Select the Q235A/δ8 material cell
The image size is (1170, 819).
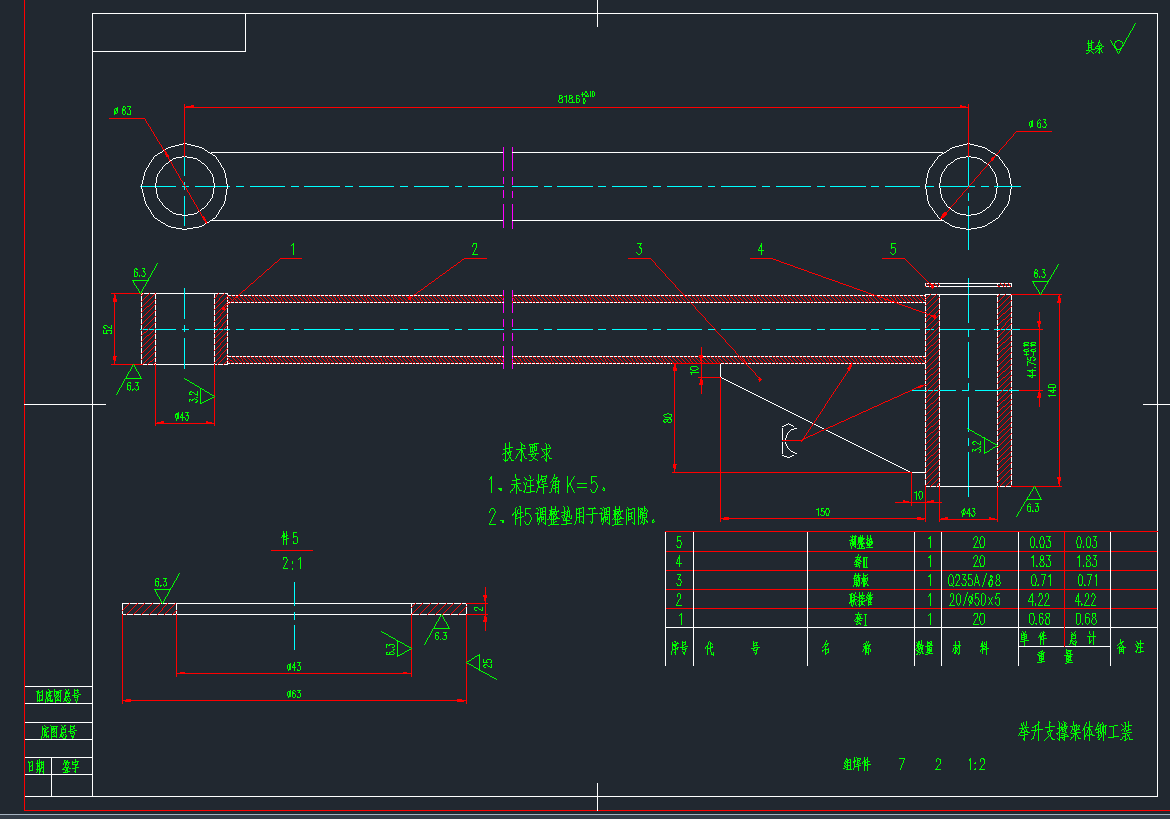coord(974,580)
